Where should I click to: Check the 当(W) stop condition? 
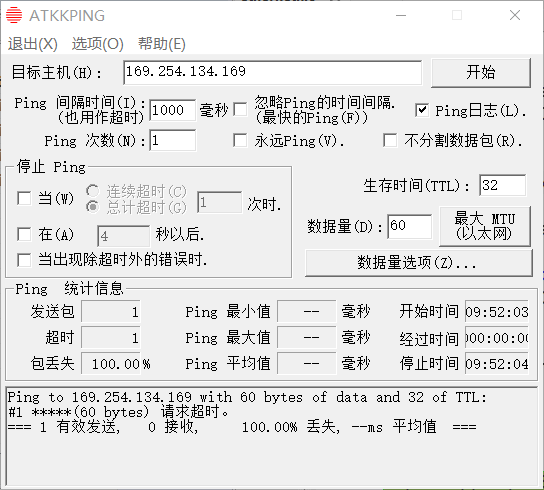[24, 198]
